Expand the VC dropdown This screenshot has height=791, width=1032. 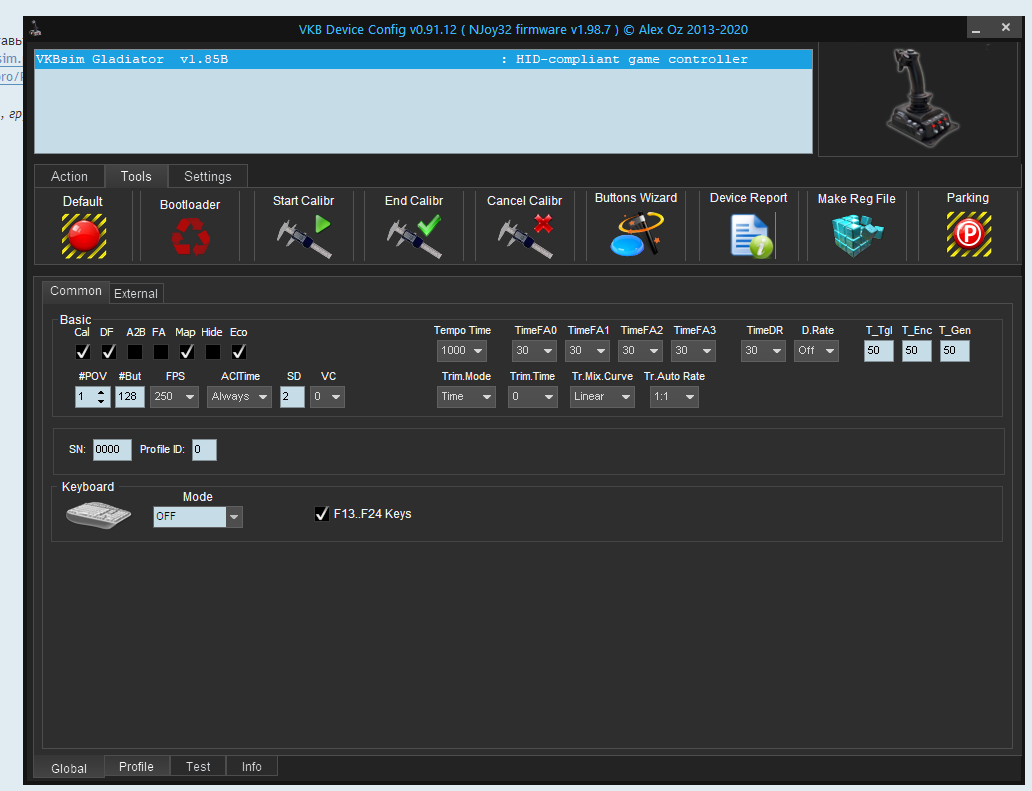327,397
